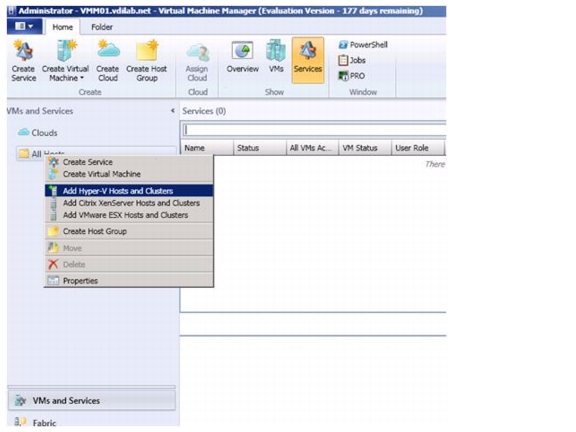The height and width of the screenshot is (432, 576).
Task: Choose Create Virtual Machine in context menu
Action: 129,174
